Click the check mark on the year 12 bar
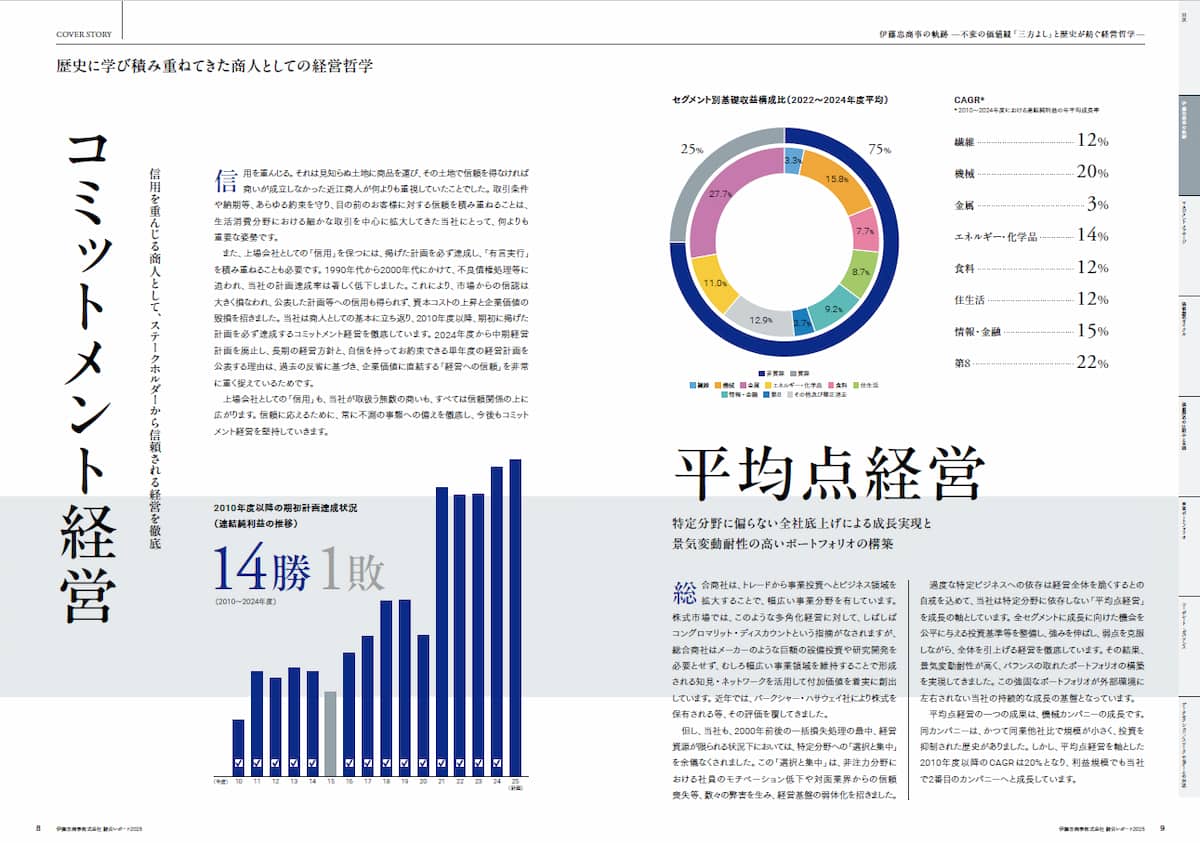1200x843 pixels. click(x=275, y=765)
